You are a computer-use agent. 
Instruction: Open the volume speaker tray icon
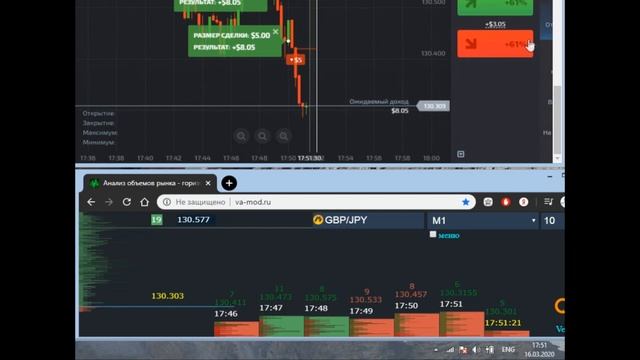(x=476, y=350)
